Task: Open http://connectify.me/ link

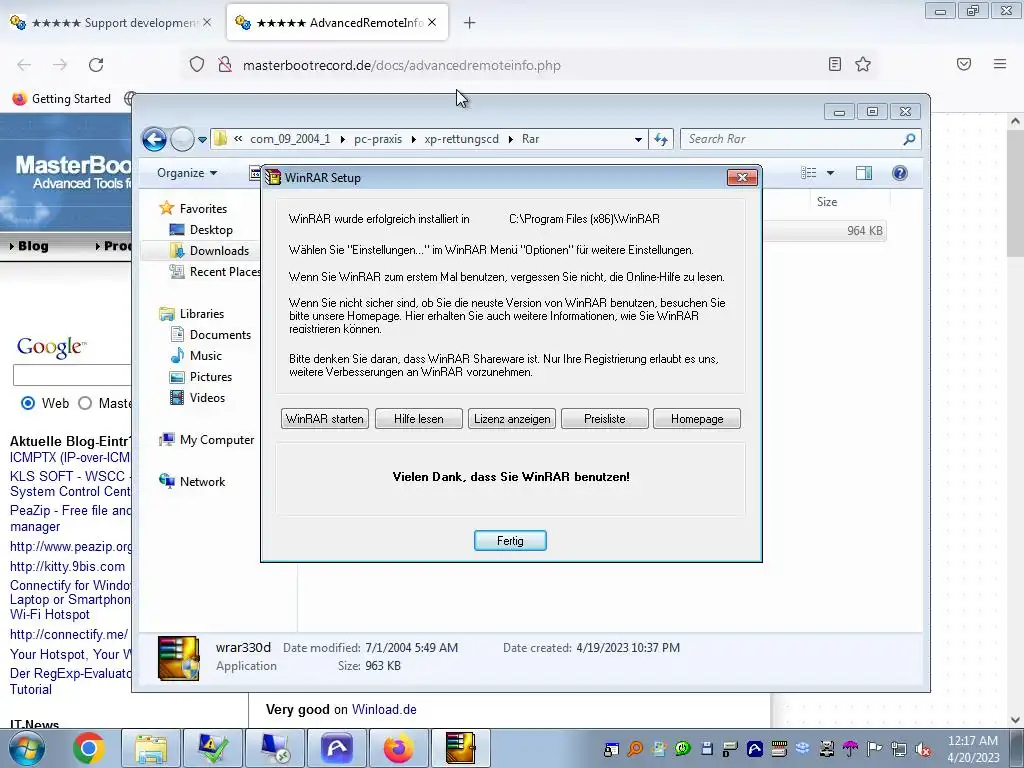Action: point(69,634)
